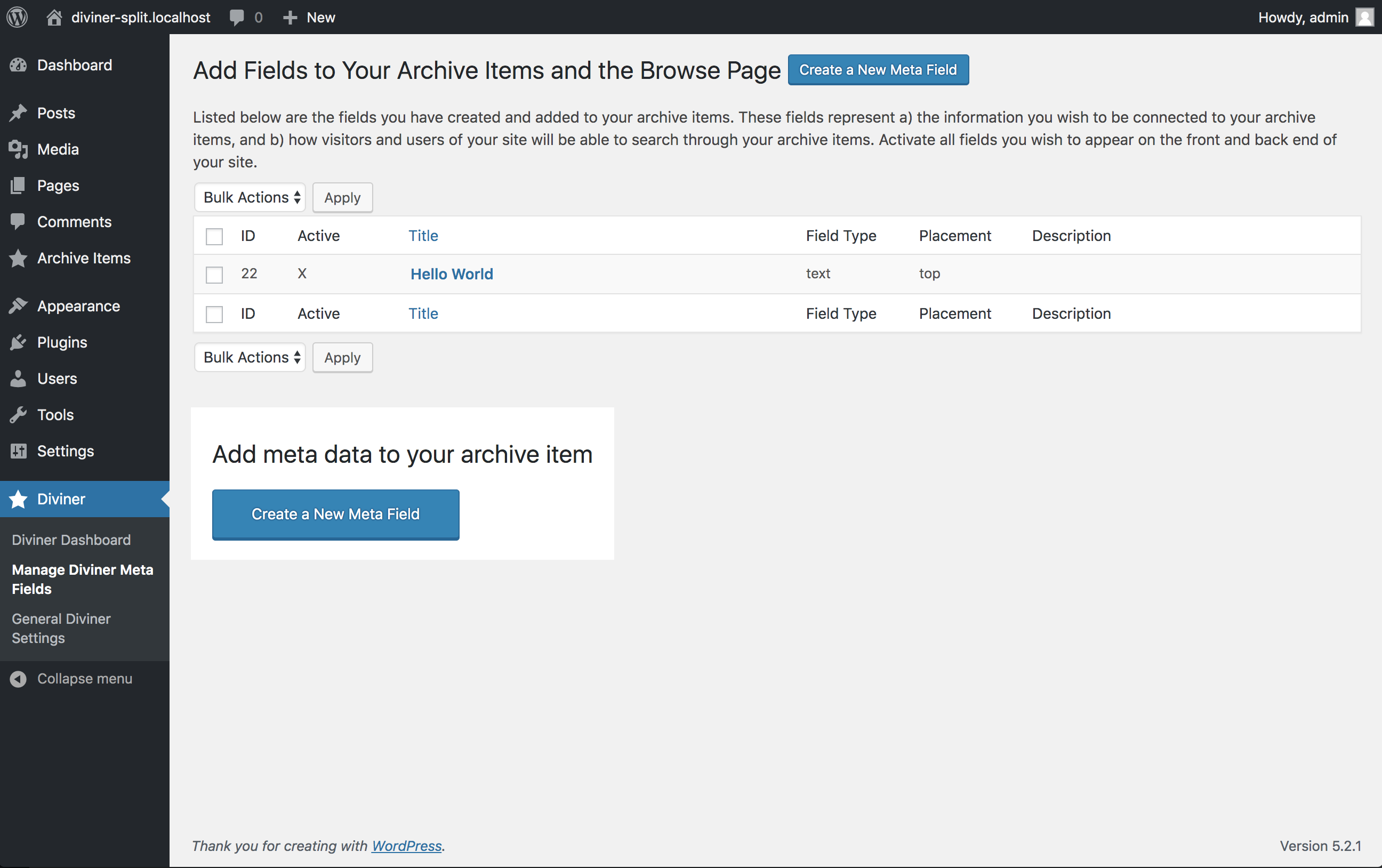Click the Dashboard gauge icon

(x=18, y=65)
